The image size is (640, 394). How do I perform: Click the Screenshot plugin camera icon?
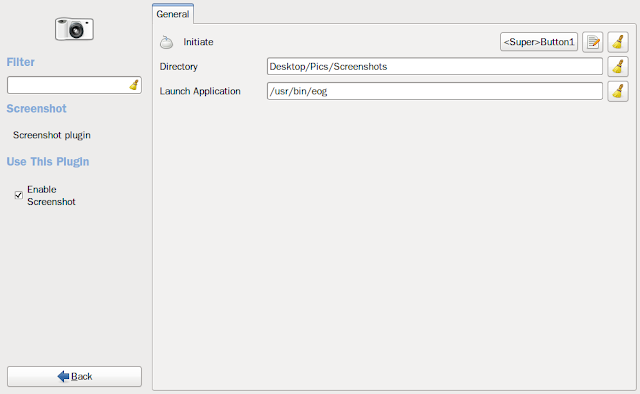[74, 29]
